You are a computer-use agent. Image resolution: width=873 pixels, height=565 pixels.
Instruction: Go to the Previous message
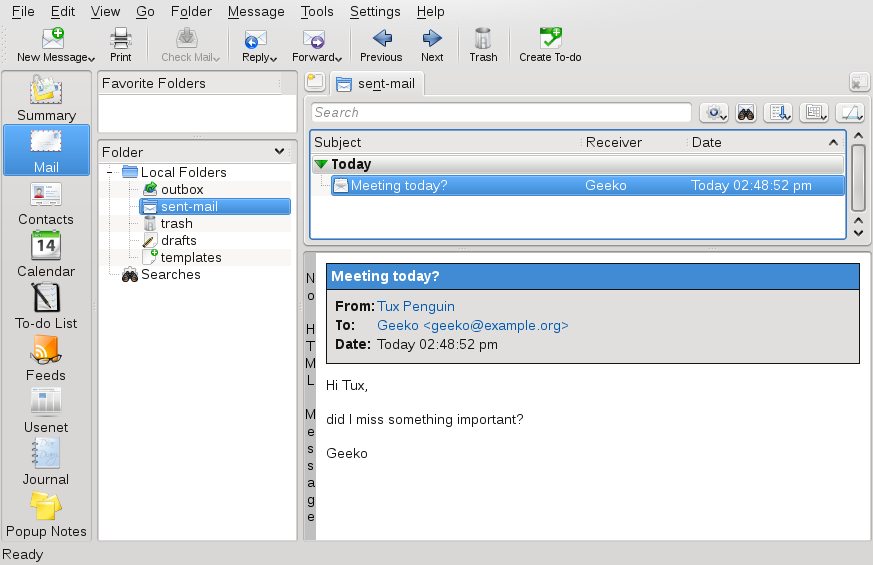(381, 45)
